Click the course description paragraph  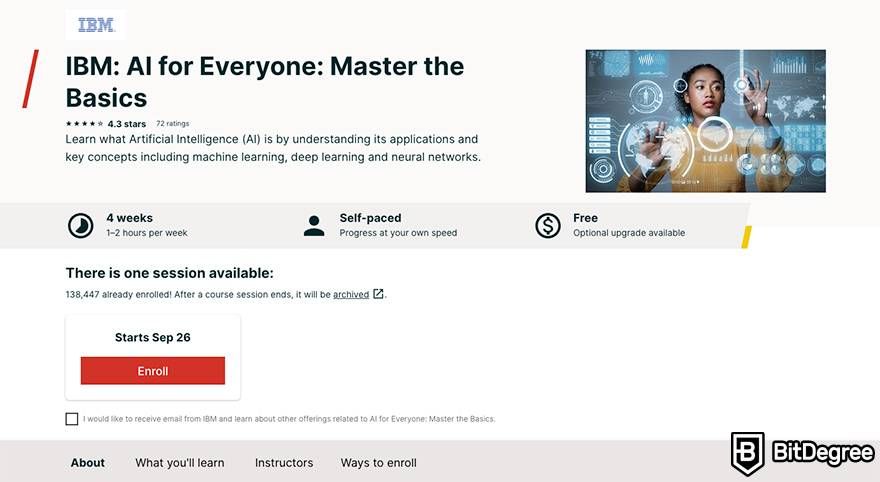coord(273,148)
